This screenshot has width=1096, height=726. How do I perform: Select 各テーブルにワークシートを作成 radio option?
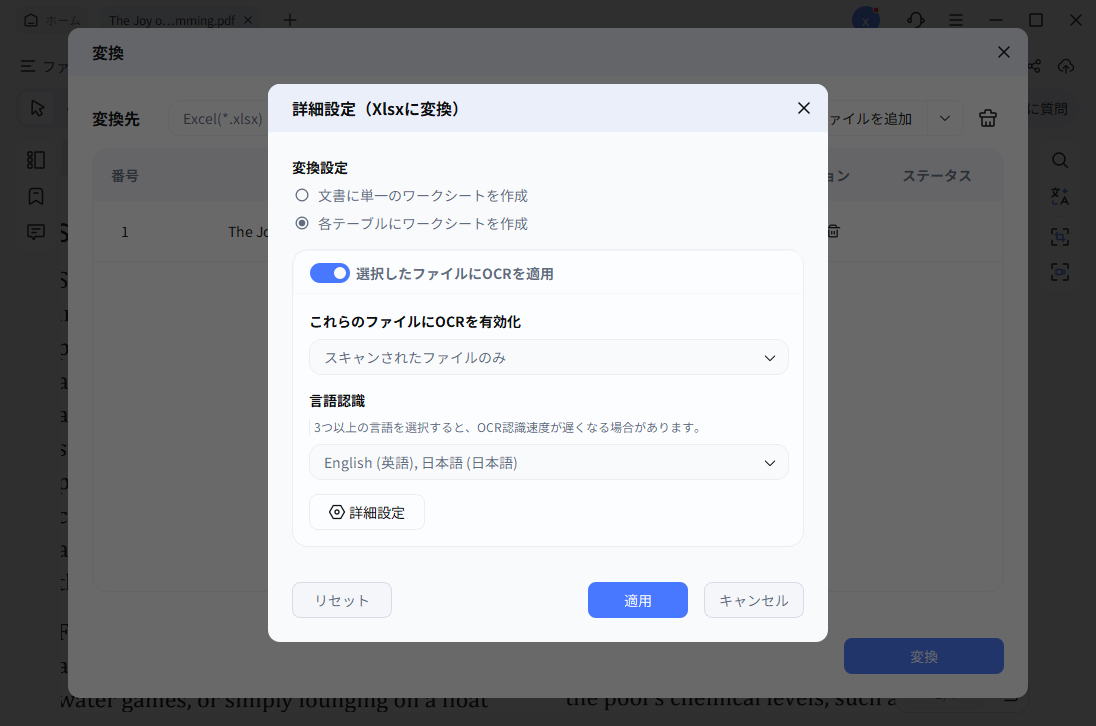(302, 223)
